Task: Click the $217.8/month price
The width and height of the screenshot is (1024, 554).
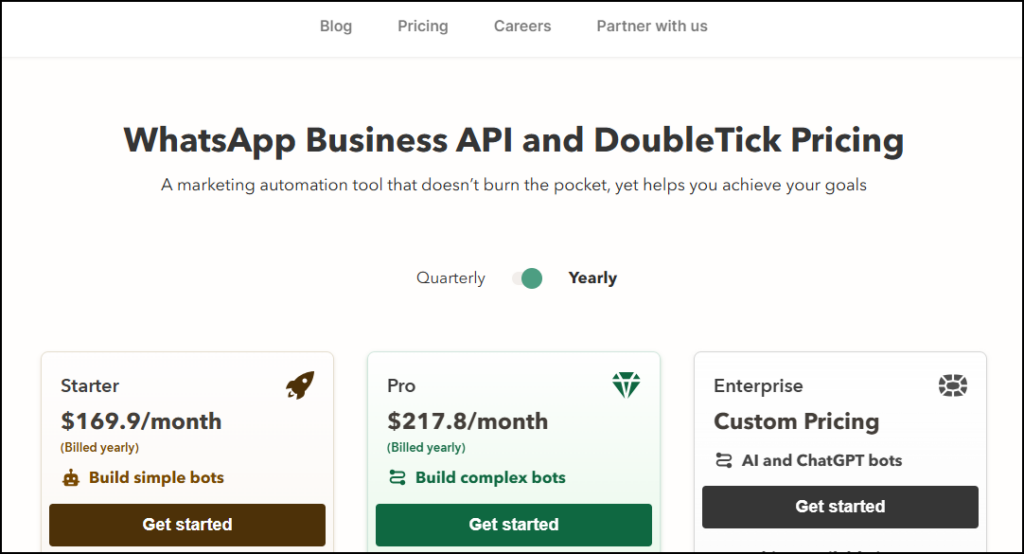Action: tap(468, 421)
